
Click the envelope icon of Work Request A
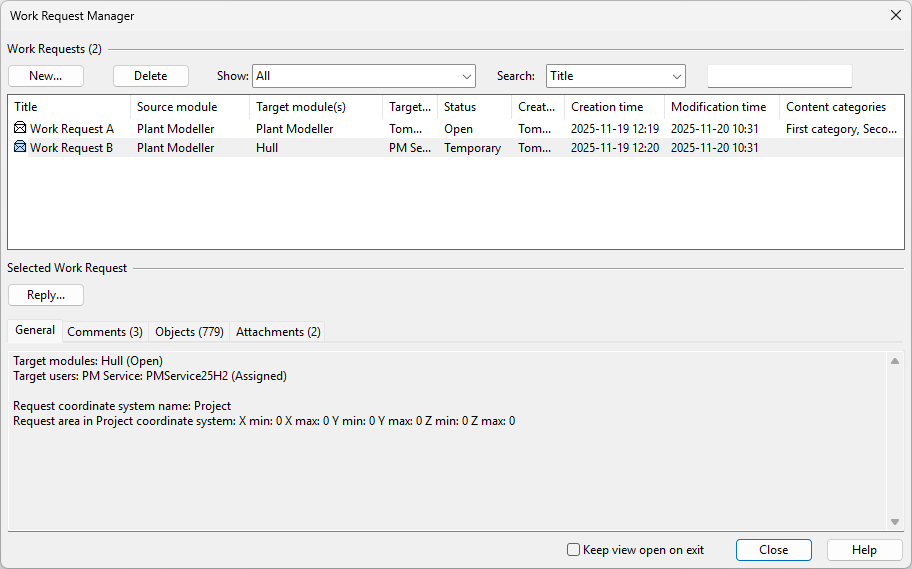[x=20, y=129]
